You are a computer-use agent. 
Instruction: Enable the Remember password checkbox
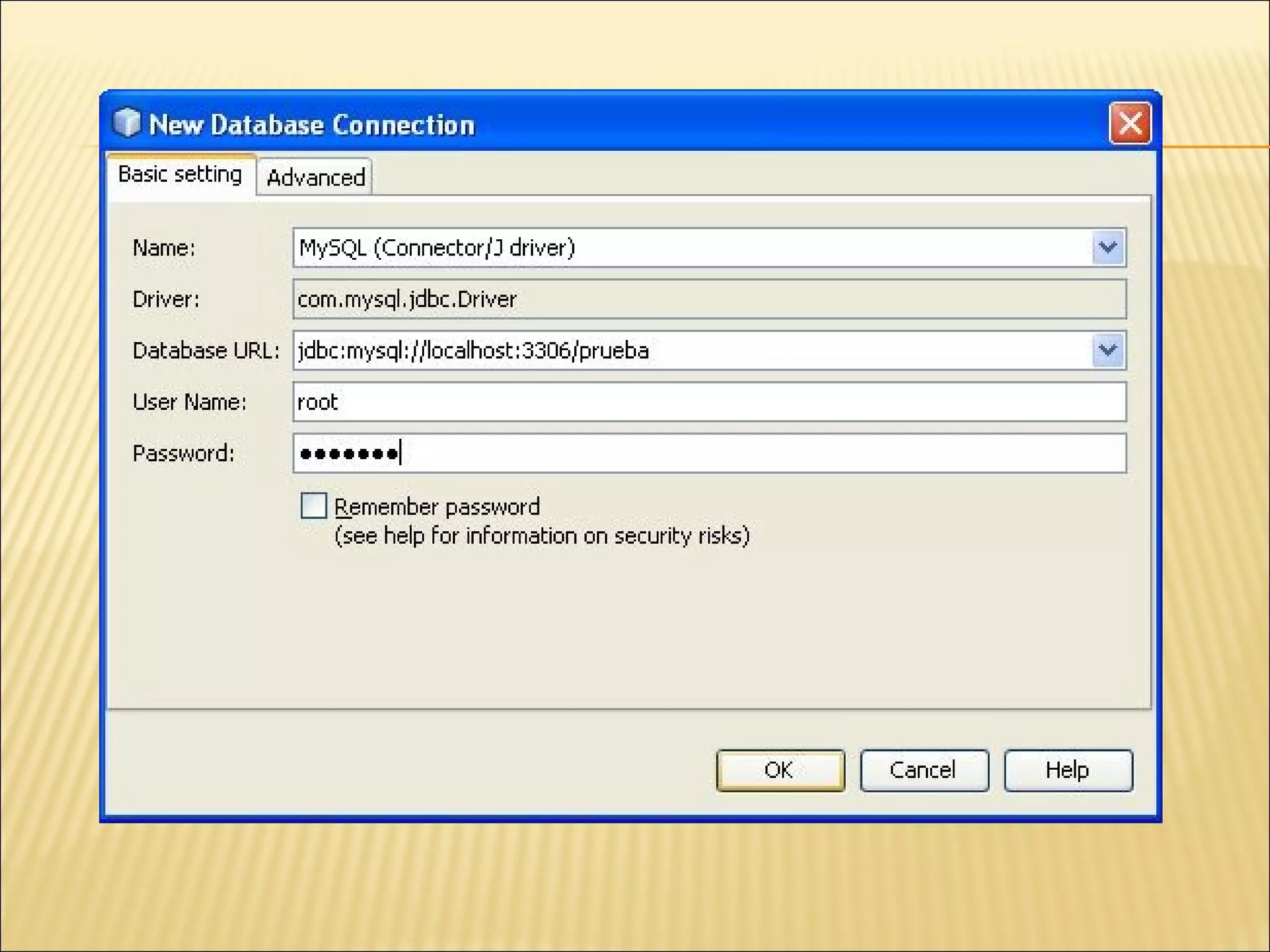point(314,506)
